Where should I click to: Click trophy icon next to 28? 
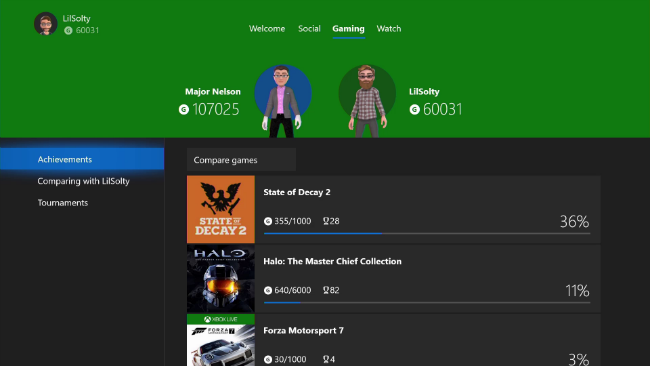(326, 221)
